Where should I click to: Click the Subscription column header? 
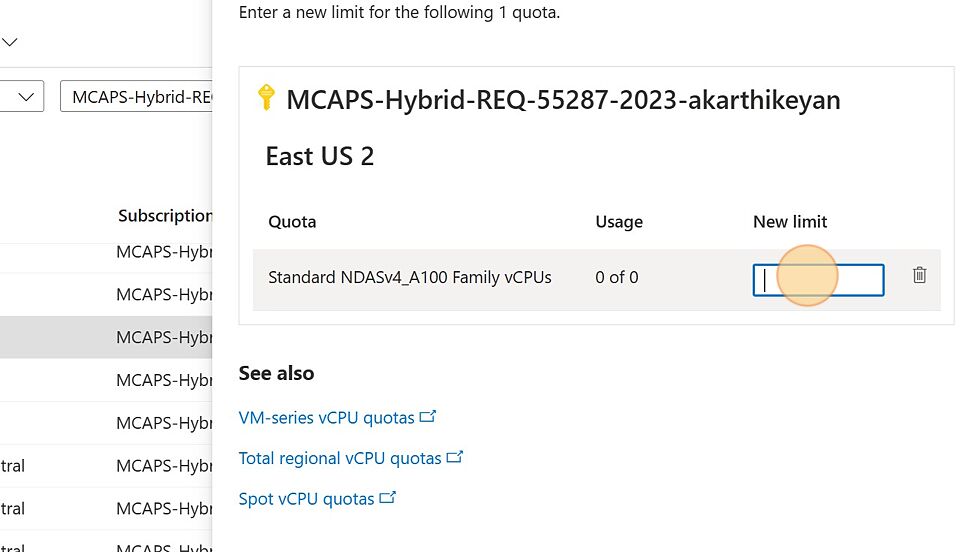[165, 216]
